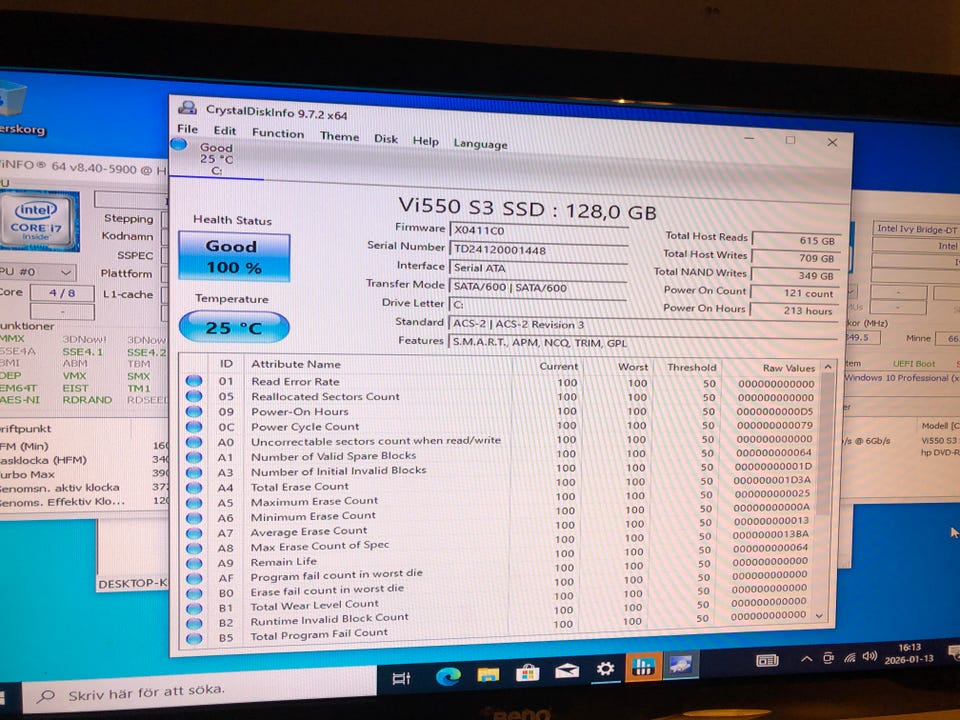Click the Windows search box
The width and height of the screenshot is (960, 720).
coord(190,691)
